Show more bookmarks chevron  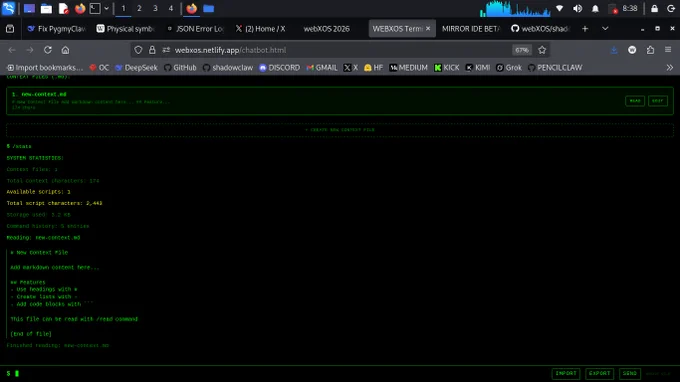[x=670, y=68]
